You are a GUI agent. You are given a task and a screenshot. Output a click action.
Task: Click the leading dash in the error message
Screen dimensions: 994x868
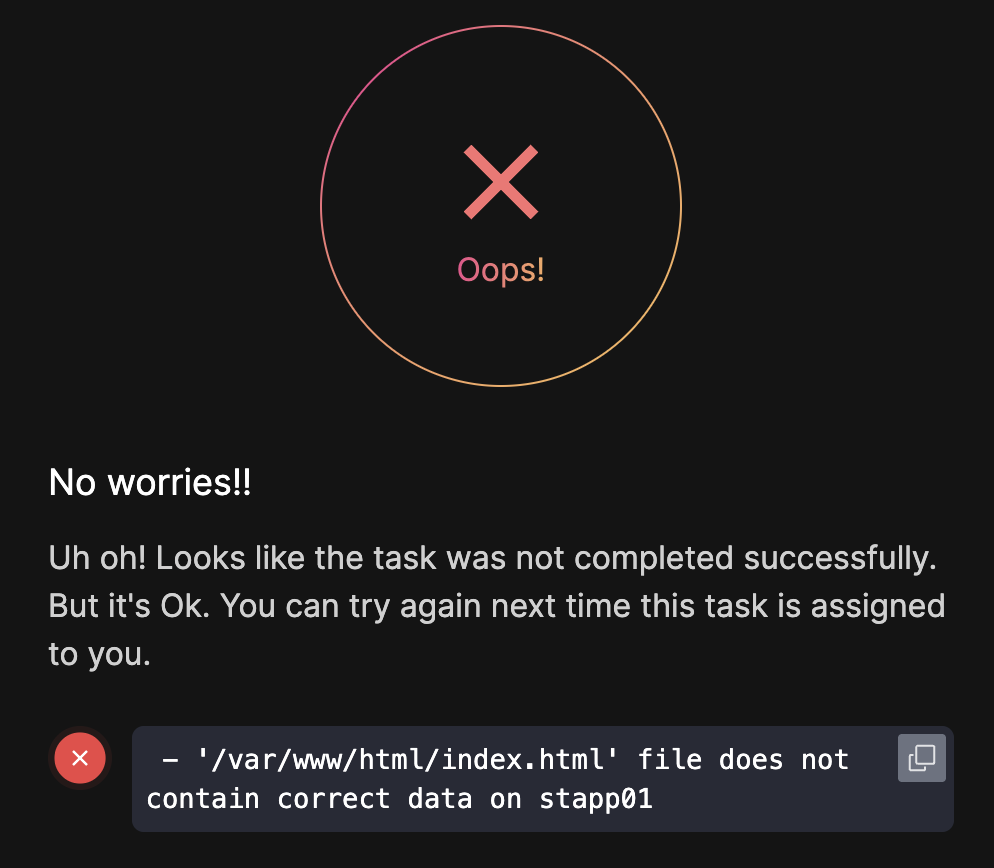tap(170, 760)
